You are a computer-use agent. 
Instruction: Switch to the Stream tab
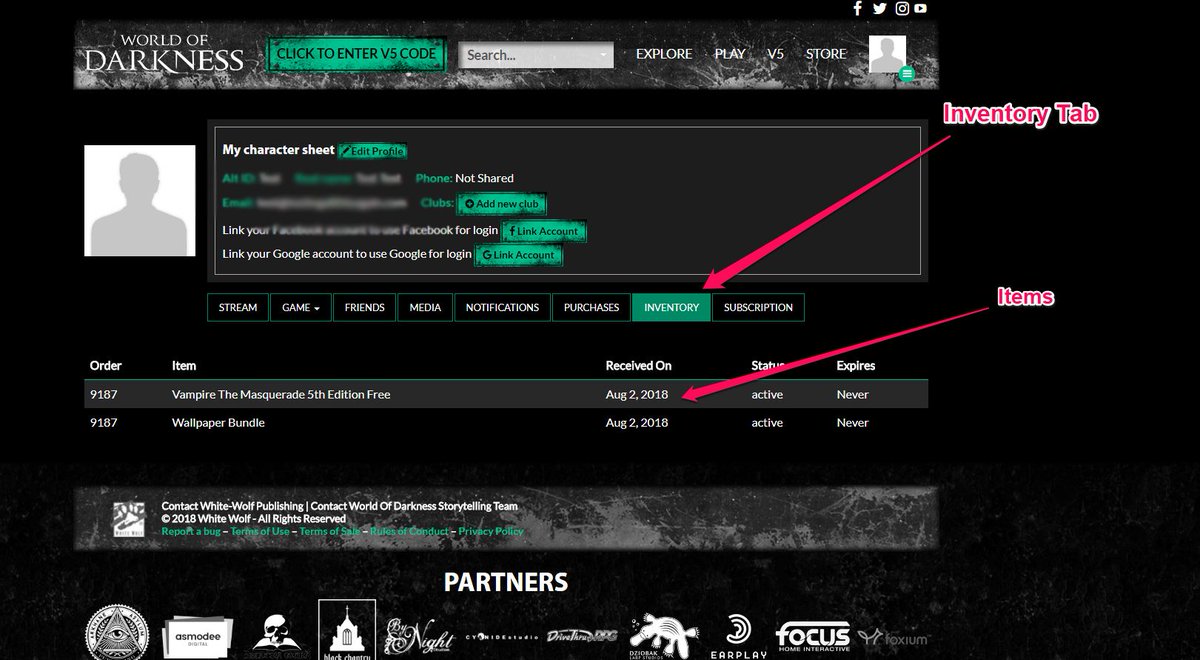(238, 308)
